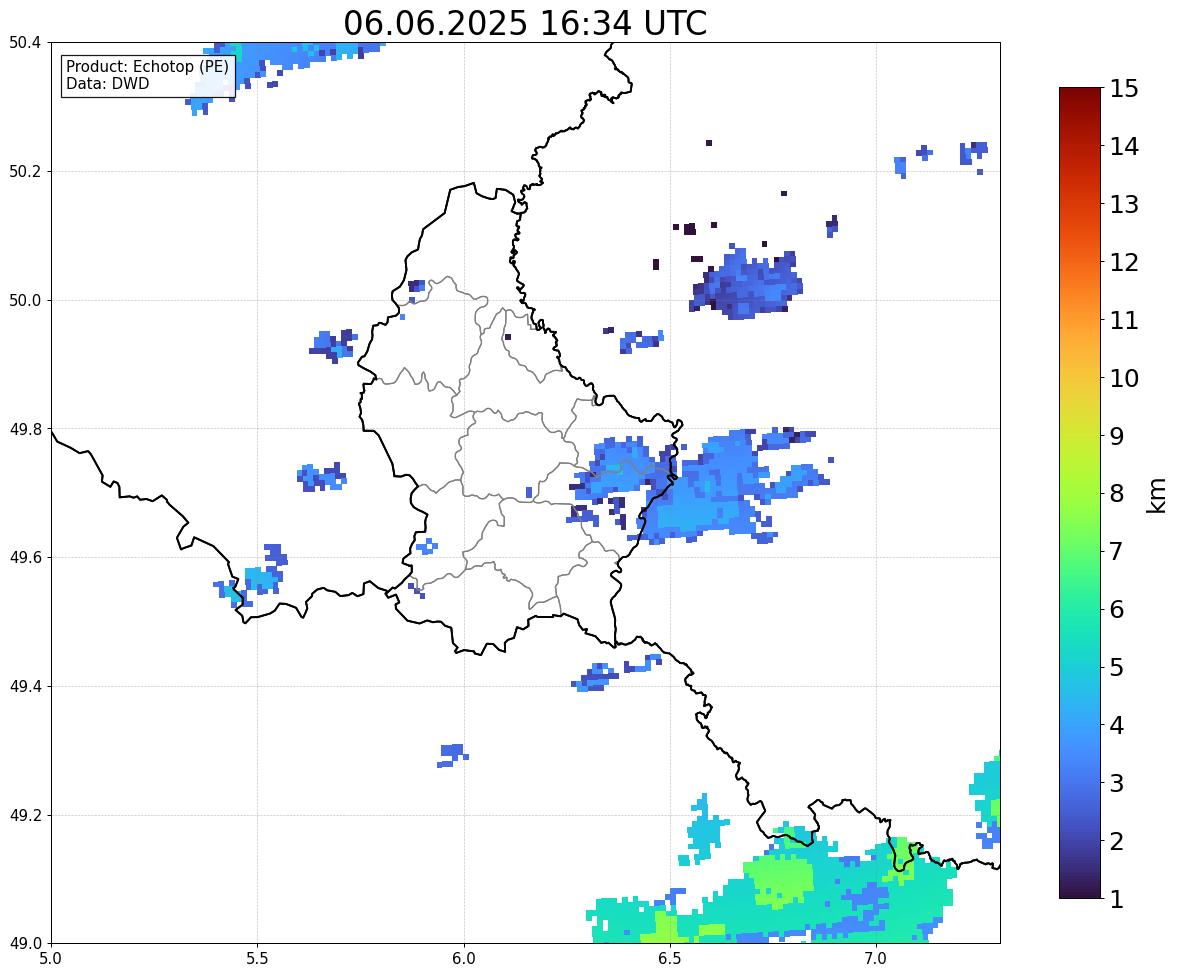
Task: Click the colorbar tick label 13
Action: tap(1124, 204)
